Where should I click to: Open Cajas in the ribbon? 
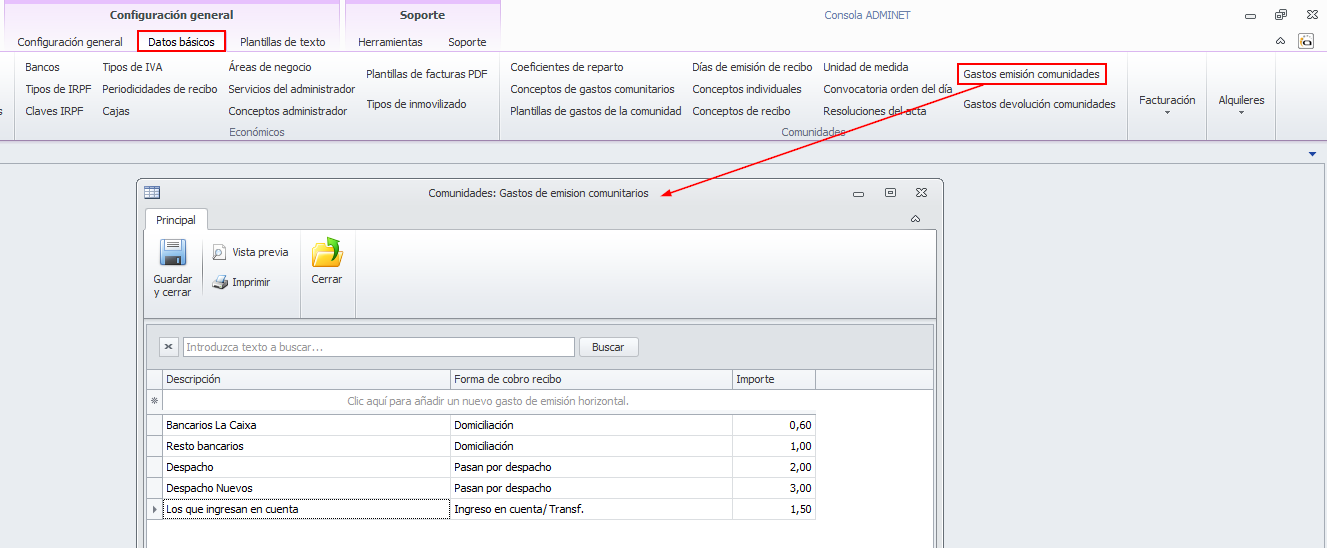tap(116, 111)
